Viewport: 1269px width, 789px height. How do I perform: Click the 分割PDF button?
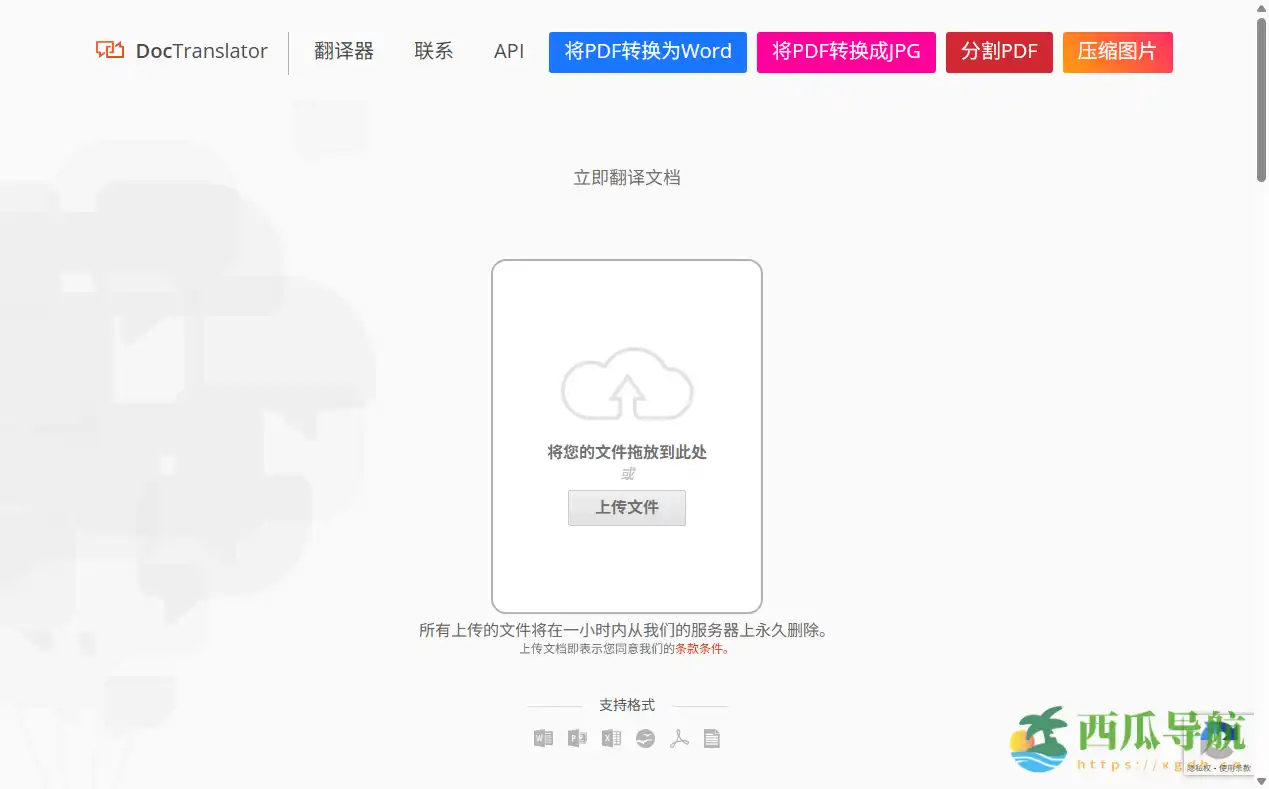[x=999, y=52]
